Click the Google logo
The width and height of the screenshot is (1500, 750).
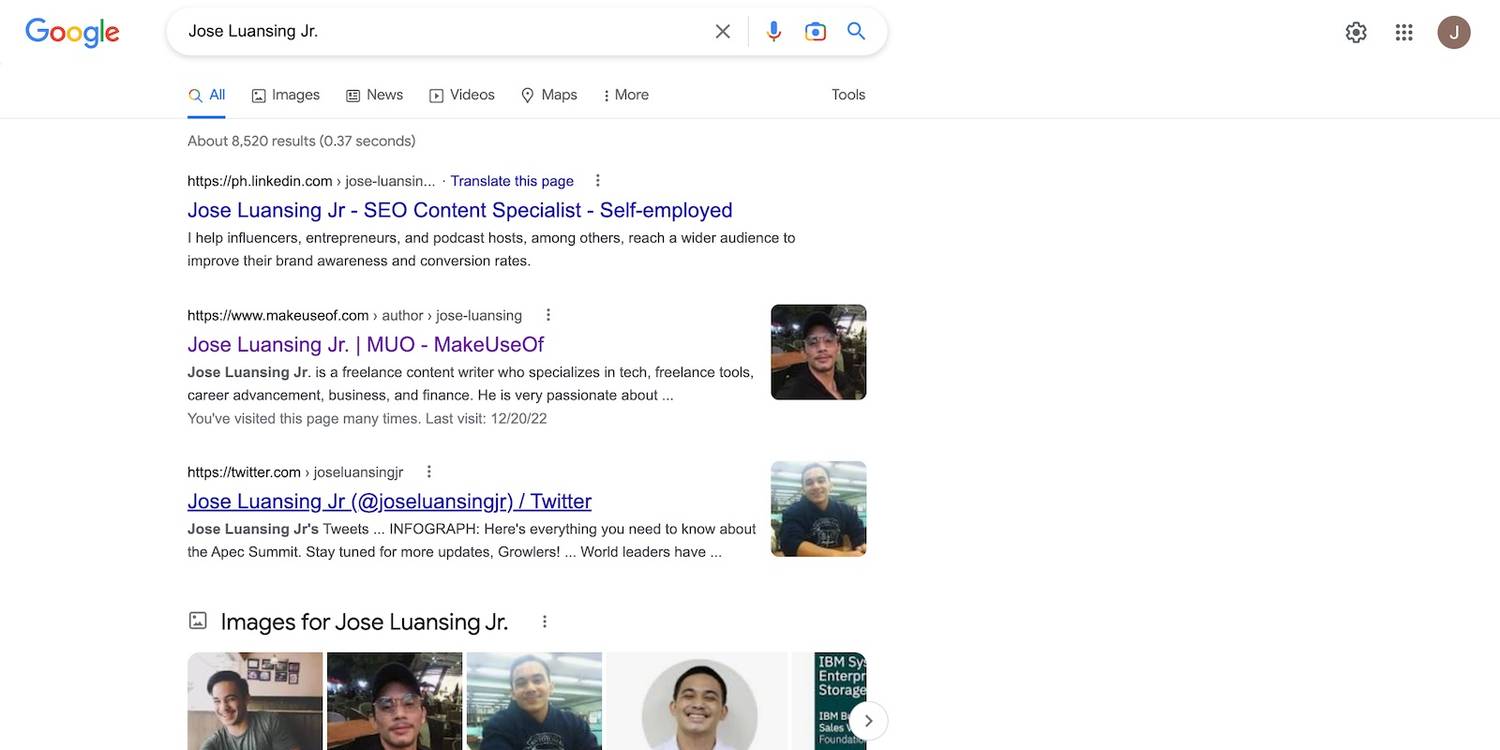pyautogui.click(x=72, y=32)
